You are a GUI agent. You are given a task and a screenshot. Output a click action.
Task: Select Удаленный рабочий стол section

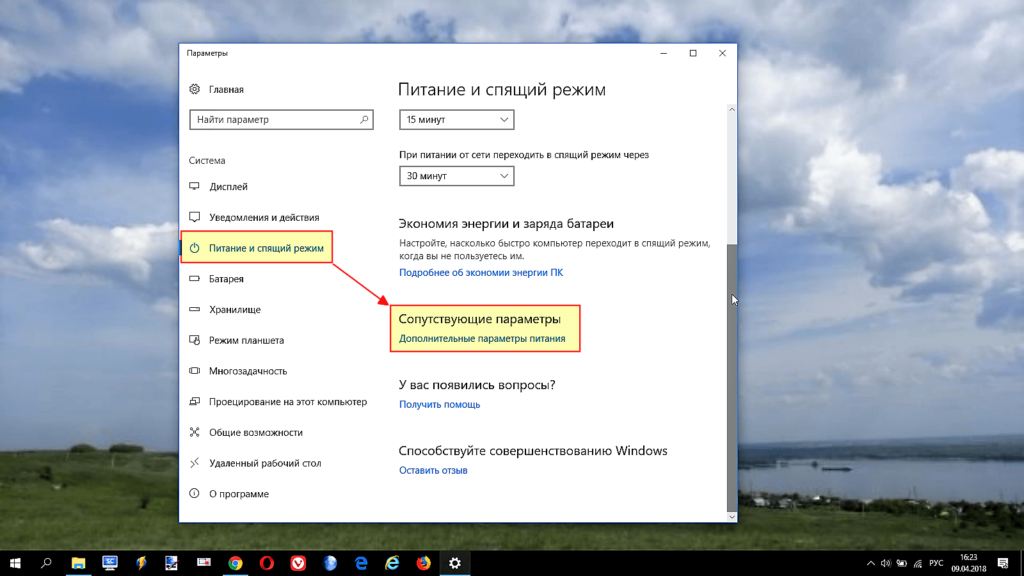click(265, 463)
